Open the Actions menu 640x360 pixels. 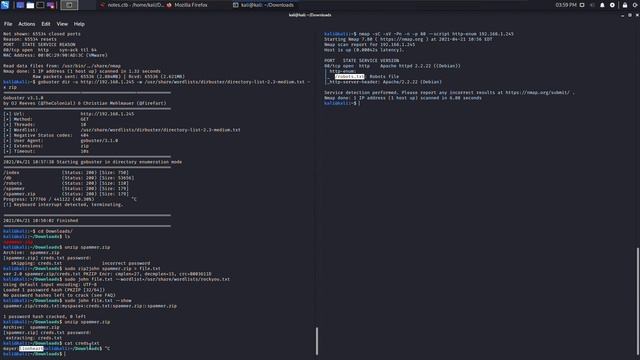tap(27, 24)
